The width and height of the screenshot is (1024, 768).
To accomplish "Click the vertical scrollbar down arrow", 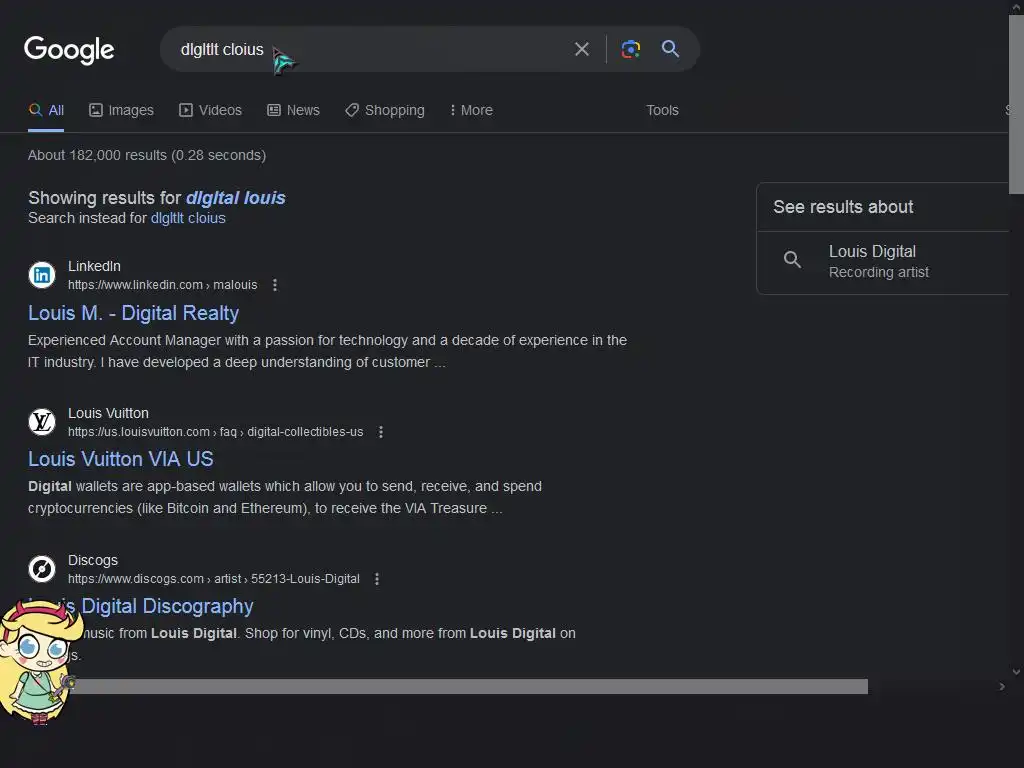I will 1016,671.
